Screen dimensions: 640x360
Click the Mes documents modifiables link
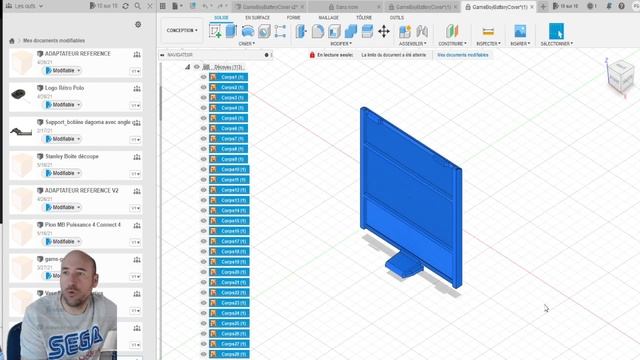click(x=462, y=55)
